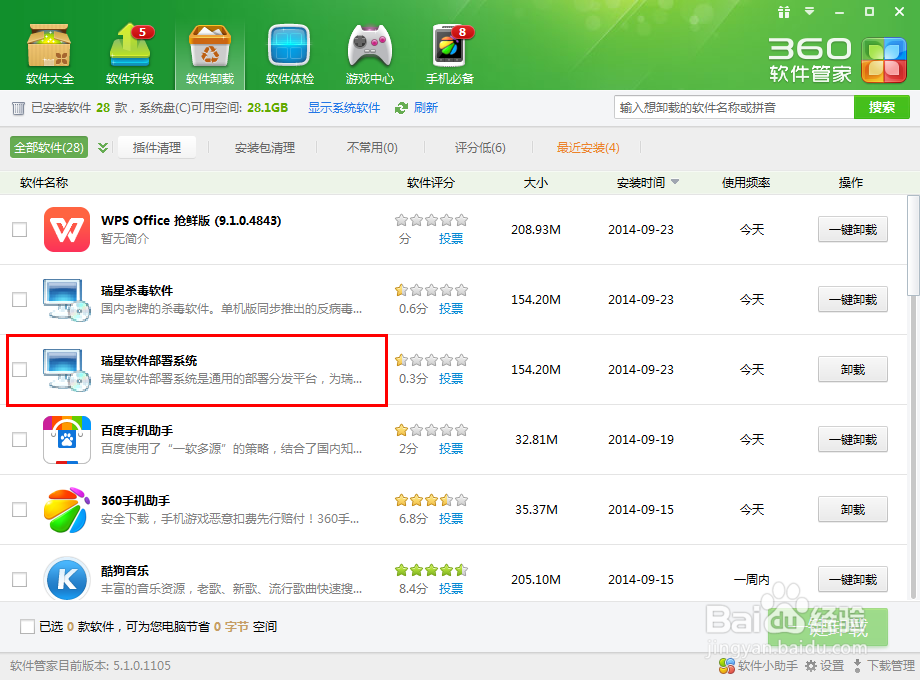勾选底部全选复选框
The height and width of the screenshot is (680, 920).
pyautogui.click(x=28, y=626)
